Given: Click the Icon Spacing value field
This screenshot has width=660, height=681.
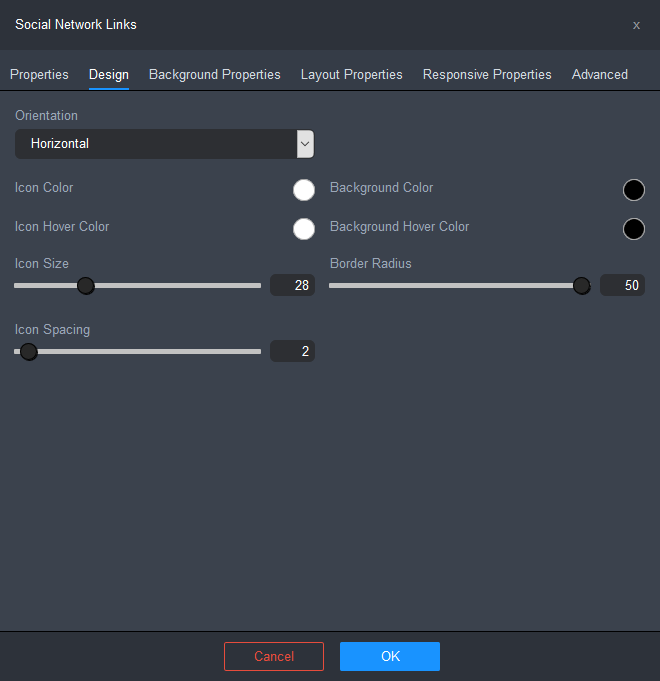Looking at the screenshot, I should coord(292,351).
